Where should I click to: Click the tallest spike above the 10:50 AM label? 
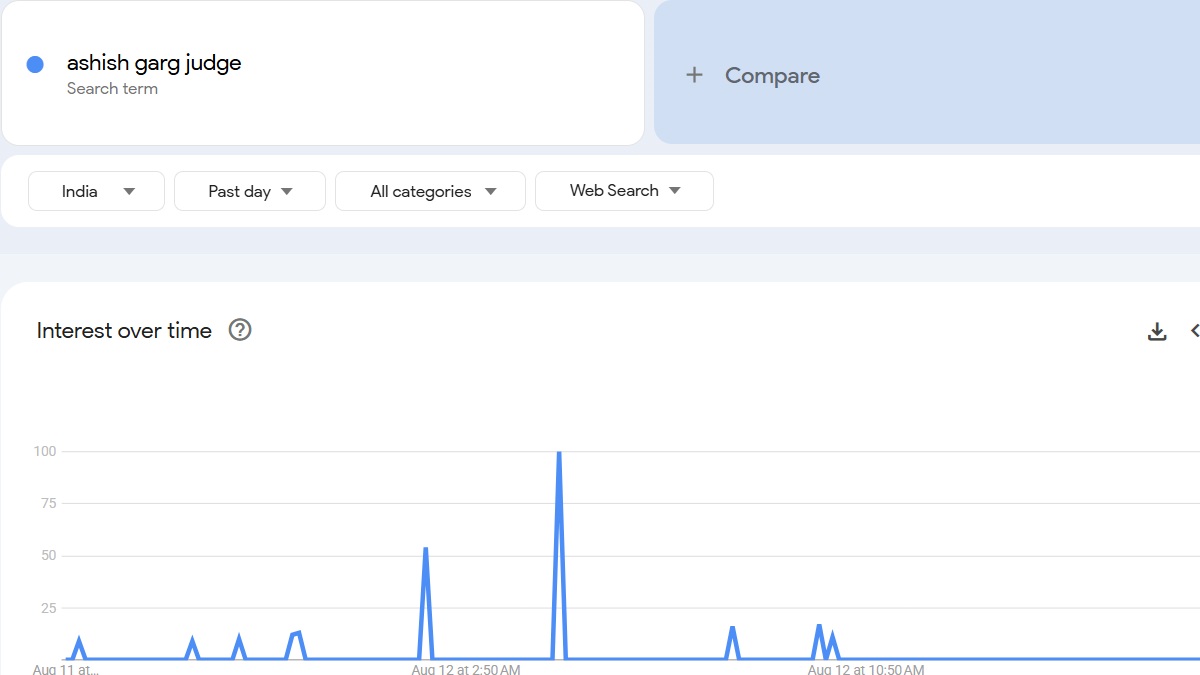tap(819, 627)
